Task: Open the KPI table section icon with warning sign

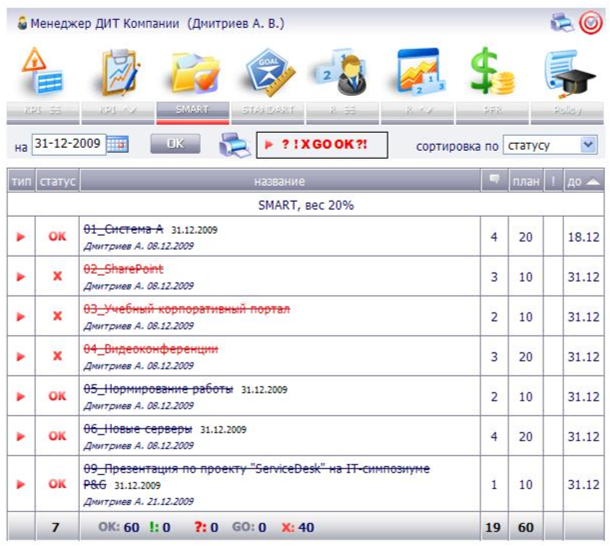Action: pyautogui.click(x=43, y=72)
